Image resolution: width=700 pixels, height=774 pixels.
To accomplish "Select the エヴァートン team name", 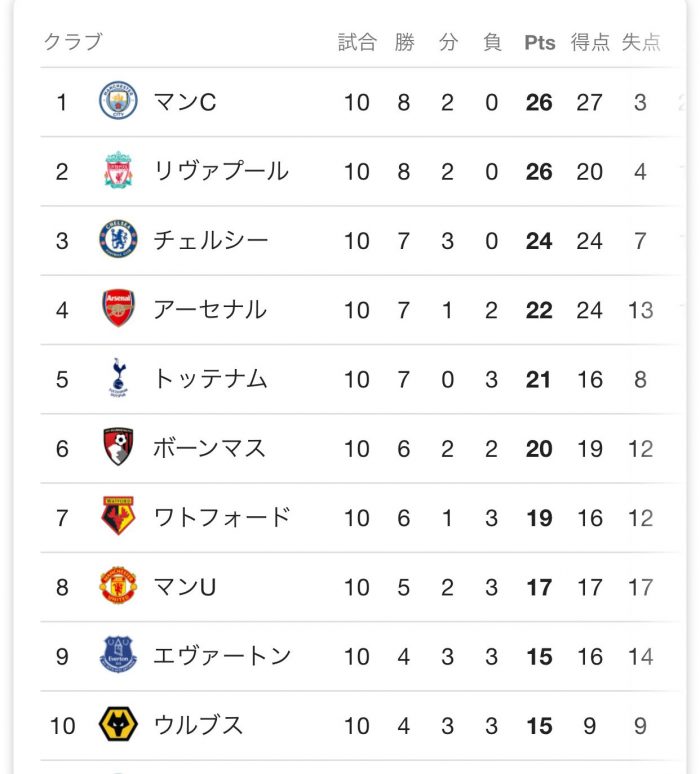I will 222,656.
